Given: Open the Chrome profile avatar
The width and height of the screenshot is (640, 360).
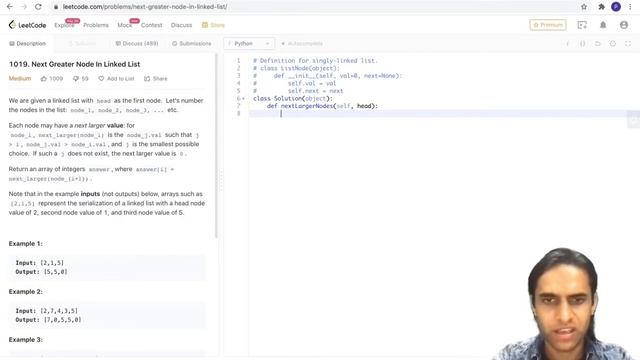Looking at the screenshot, I should [x=616, y=7].
